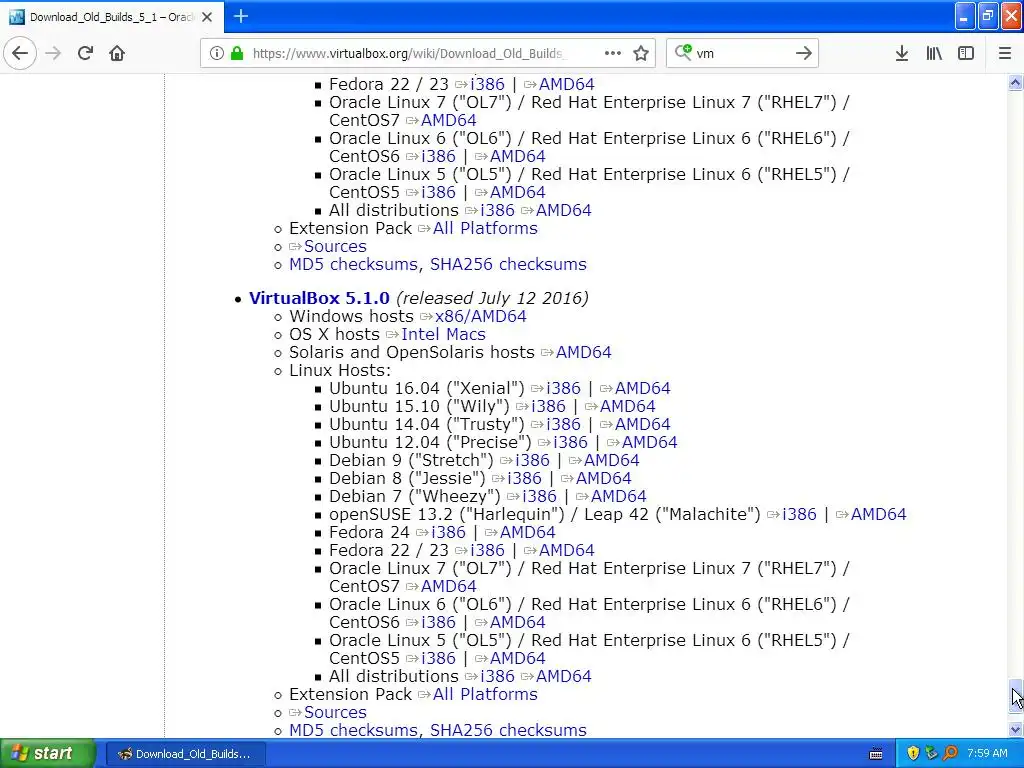1024x768 pixels.
Task: Open the Firefox hamburger menu
Action: [x=1004, y=53]
